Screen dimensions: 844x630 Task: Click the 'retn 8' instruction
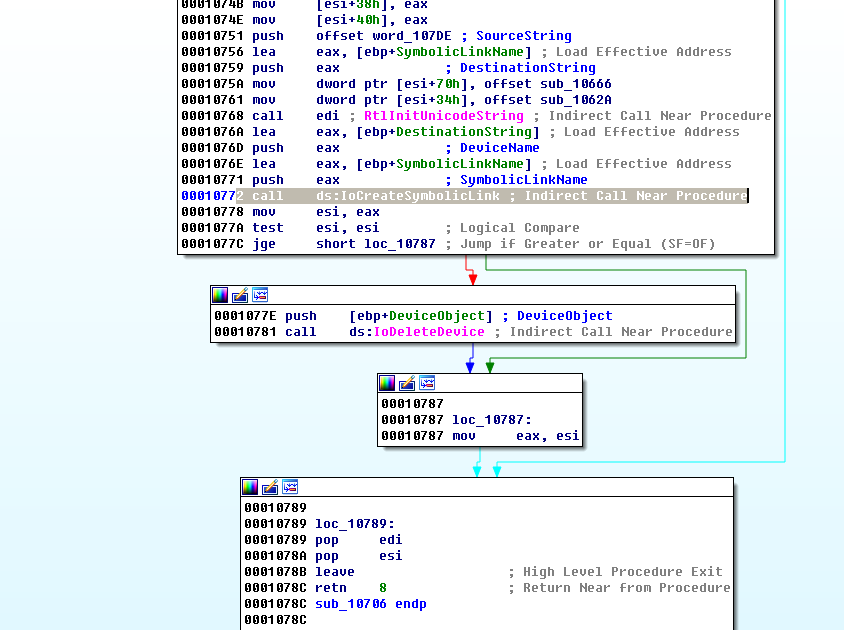point(351,588)
